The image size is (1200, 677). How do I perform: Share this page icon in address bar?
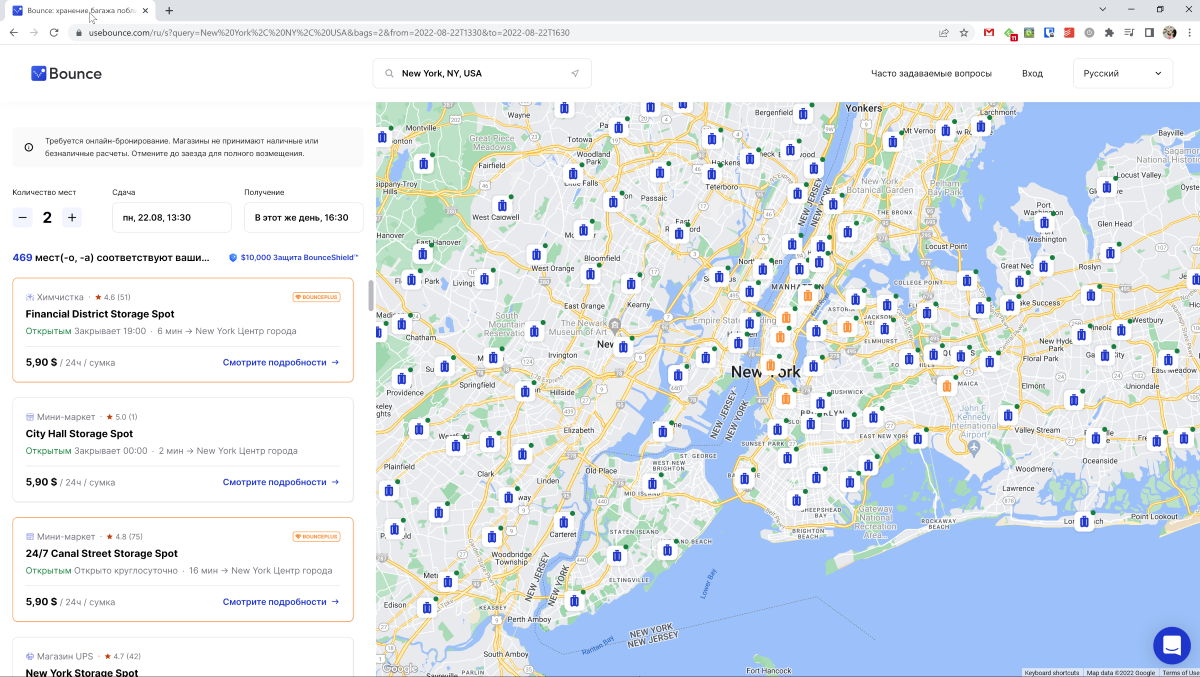point(943,32)
